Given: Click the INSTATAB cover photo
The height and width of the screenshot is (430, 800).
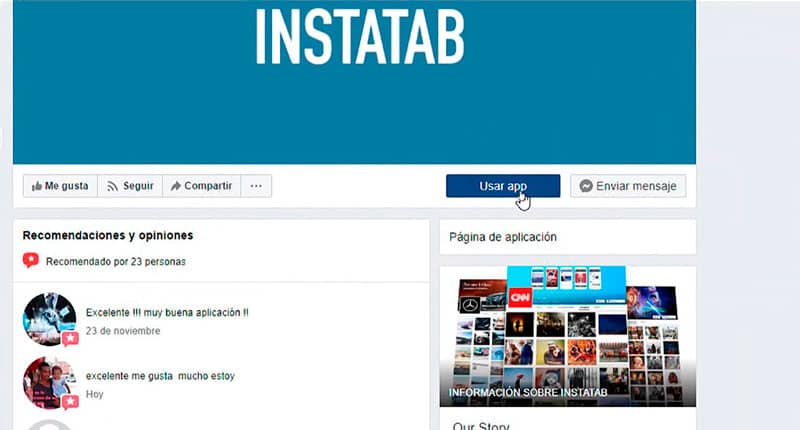Looking at the screenshot, I should tap(354, 82).
